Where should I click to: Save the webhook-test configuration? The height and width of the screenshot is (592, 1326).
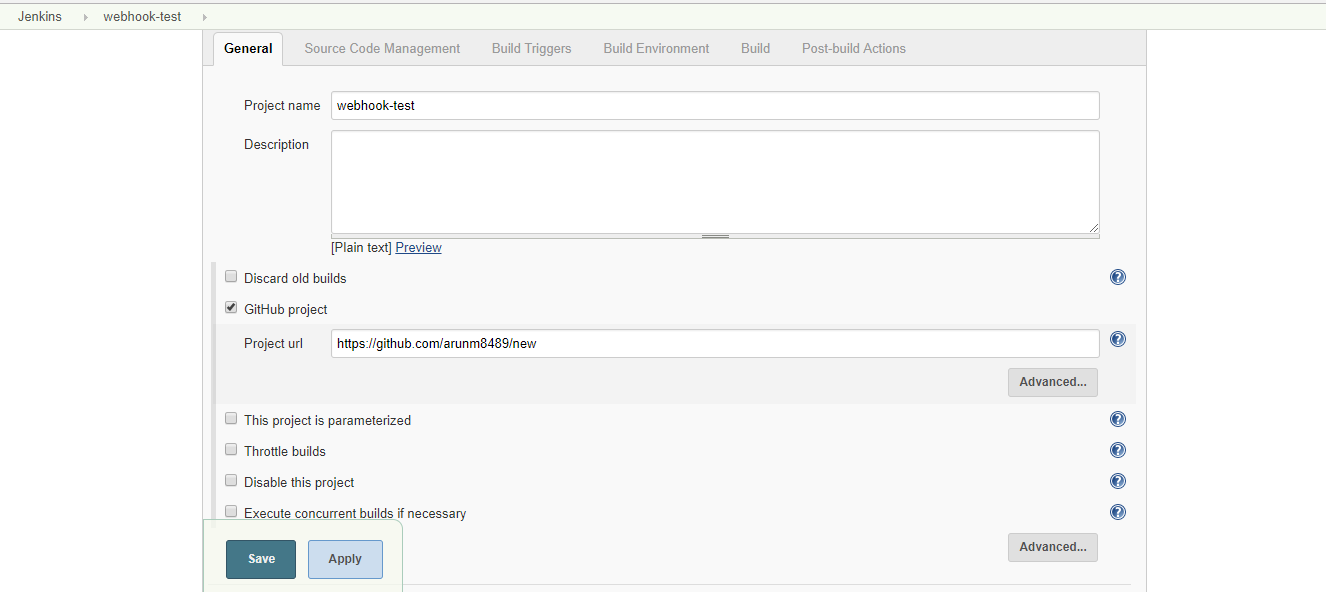(x=260, y=559)
